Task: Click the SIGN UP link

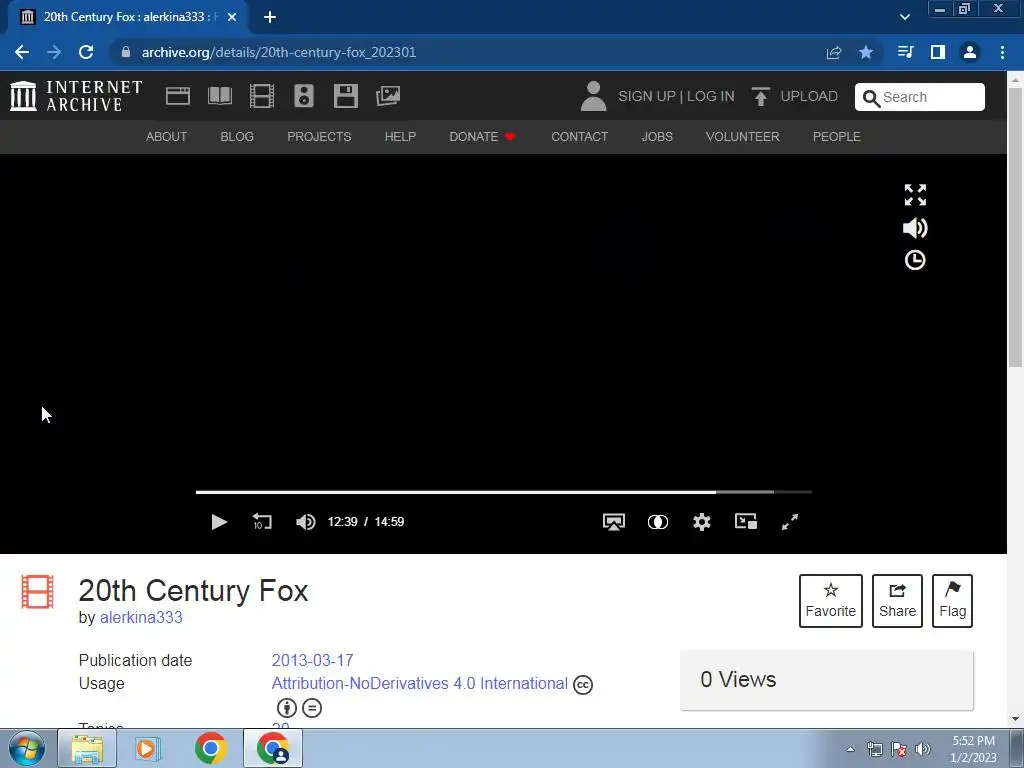Action: (647, 96)
